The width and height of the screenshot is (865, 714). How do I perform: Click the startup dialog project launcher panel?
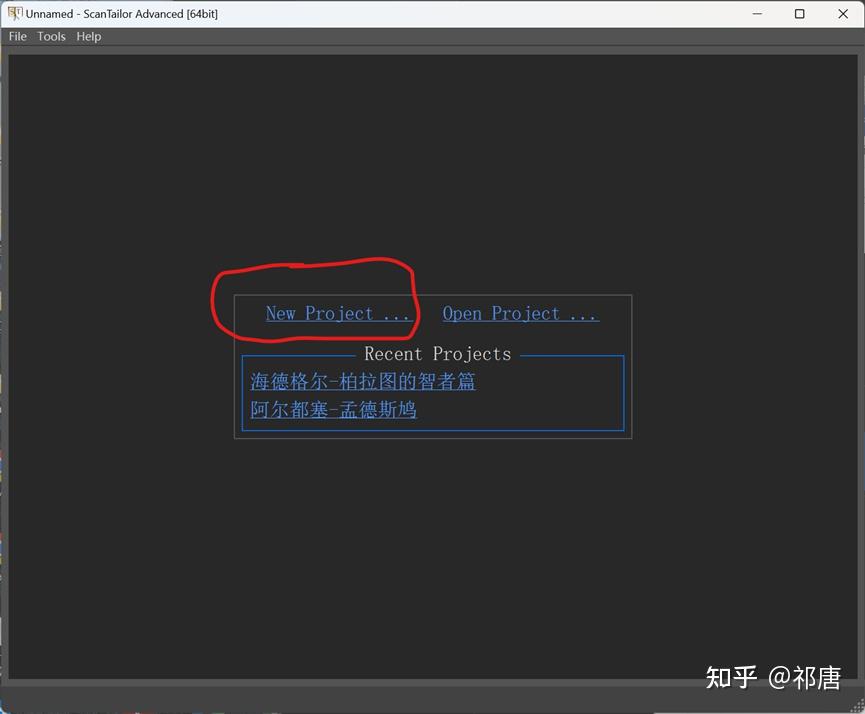433,365
